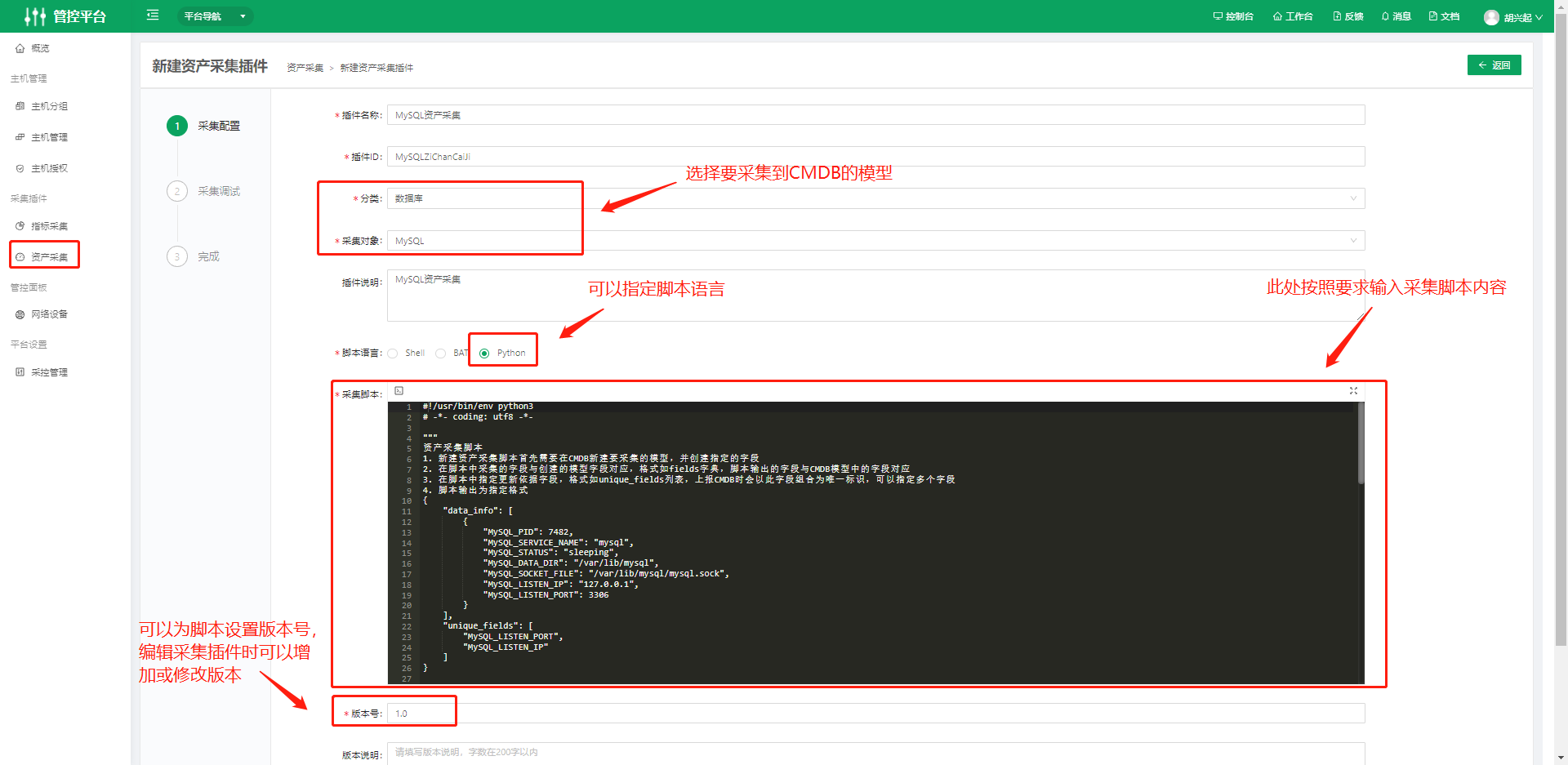Click the 文档 file icon
Screen dimensions: 1568x765
1432,16
